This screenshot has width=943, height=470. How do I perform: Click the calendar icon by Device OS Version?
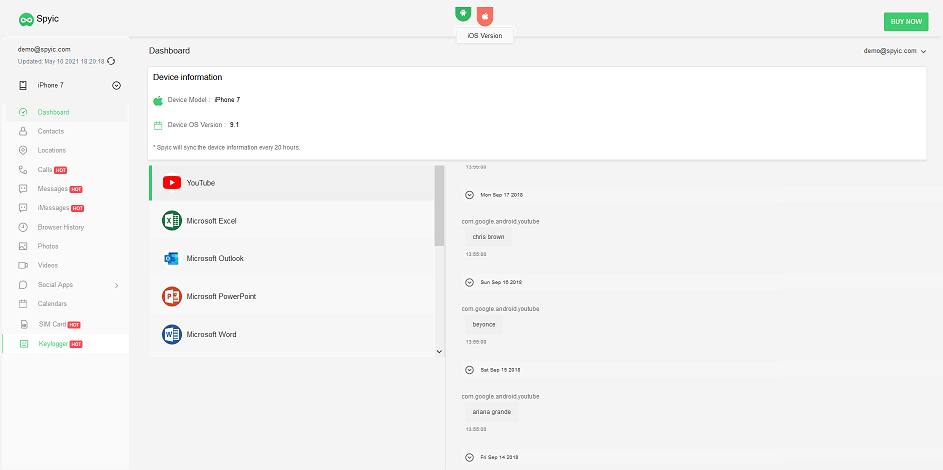click(x=158, y=126)
